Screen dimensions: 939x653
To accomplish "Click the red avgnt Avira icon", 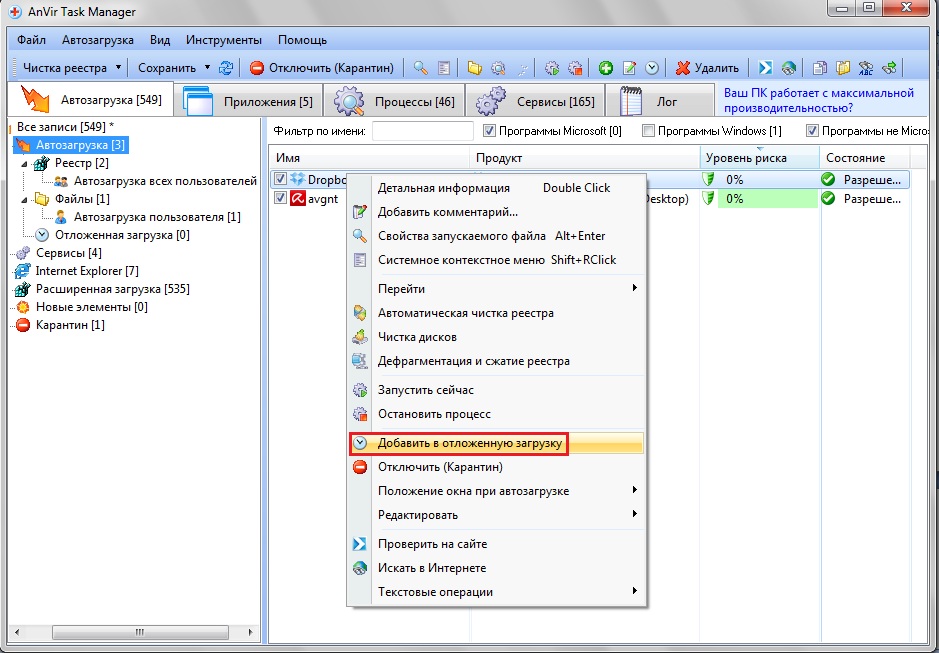I will point(298,198).
